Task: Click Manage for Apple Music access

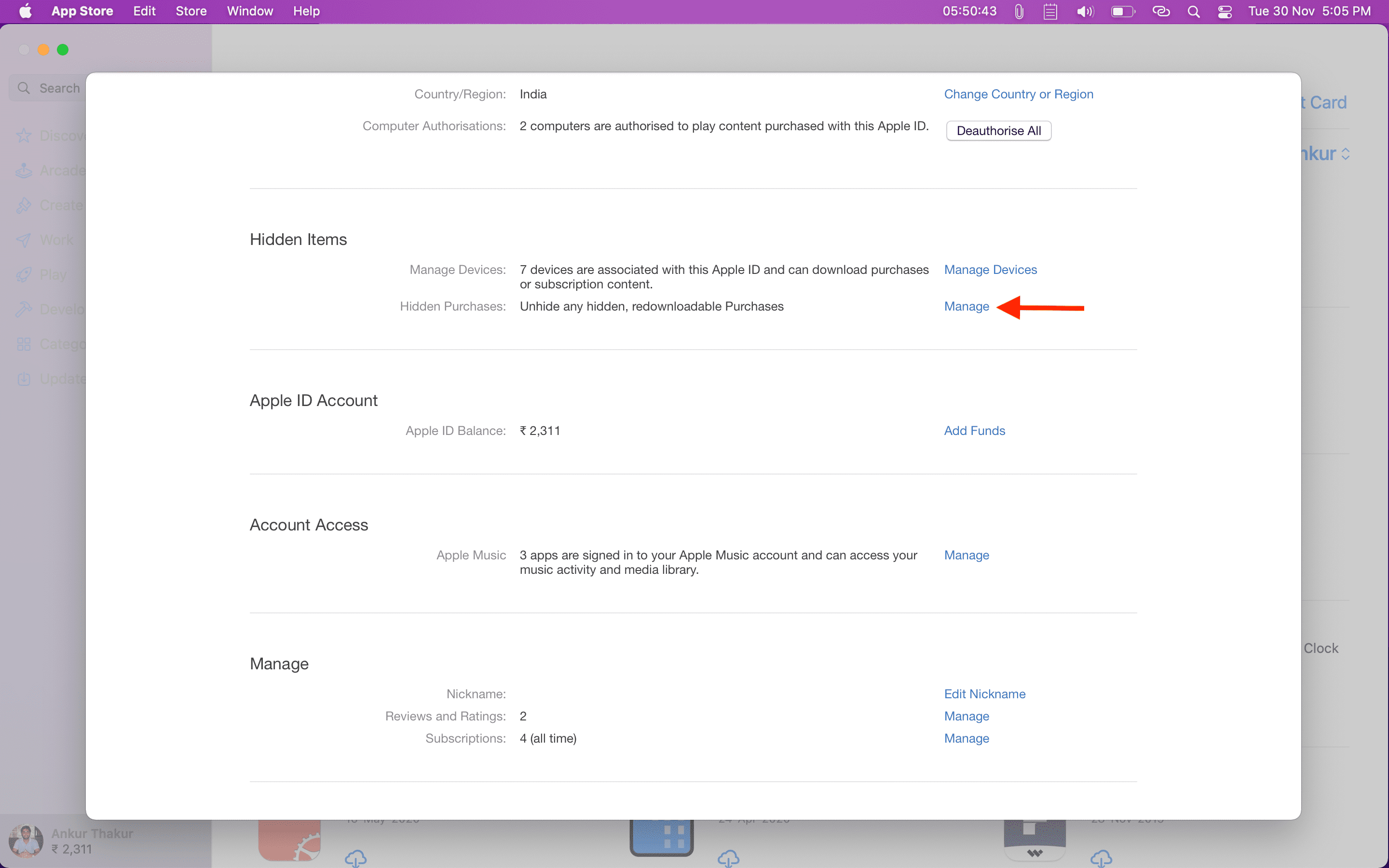Action: click(x=967, y=555)
